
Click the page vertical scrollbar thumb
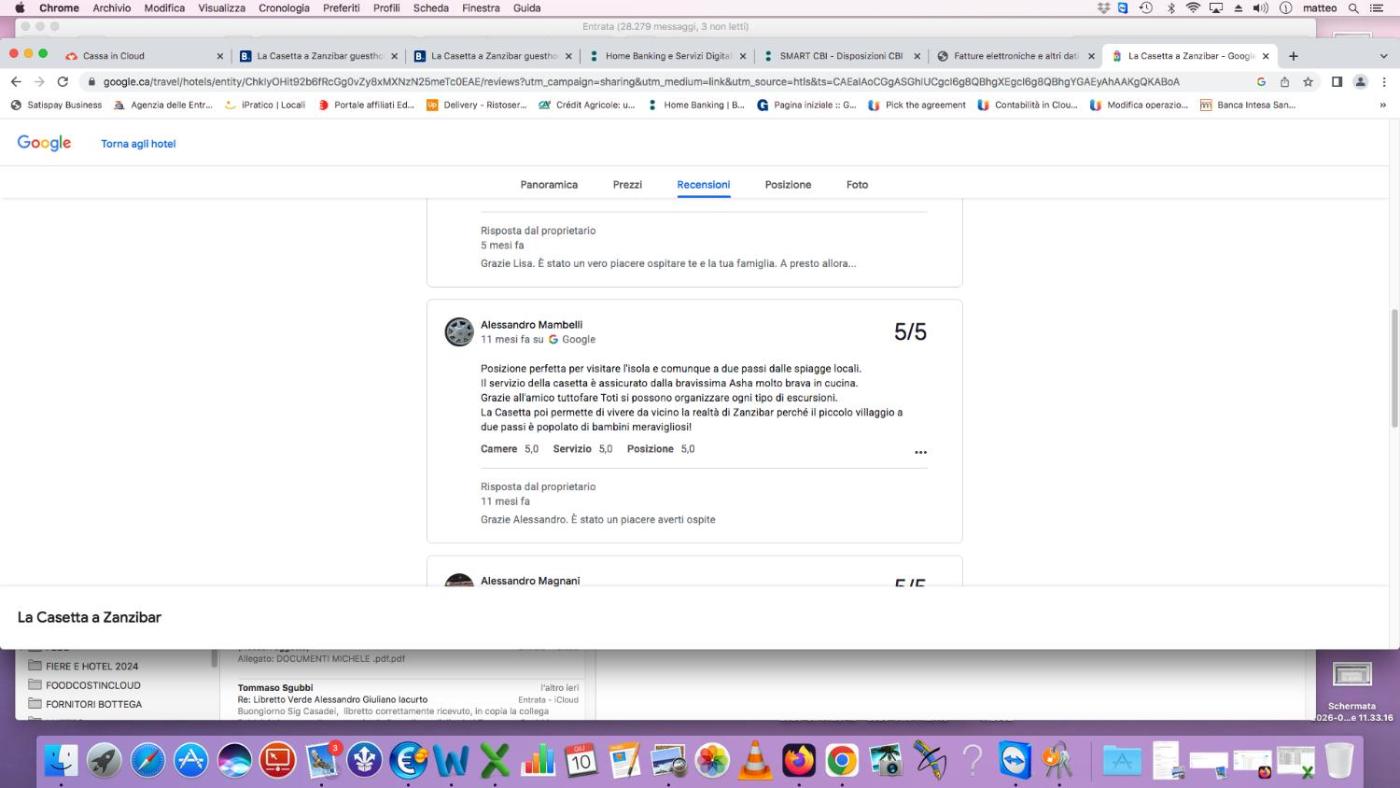point(1394,368)
